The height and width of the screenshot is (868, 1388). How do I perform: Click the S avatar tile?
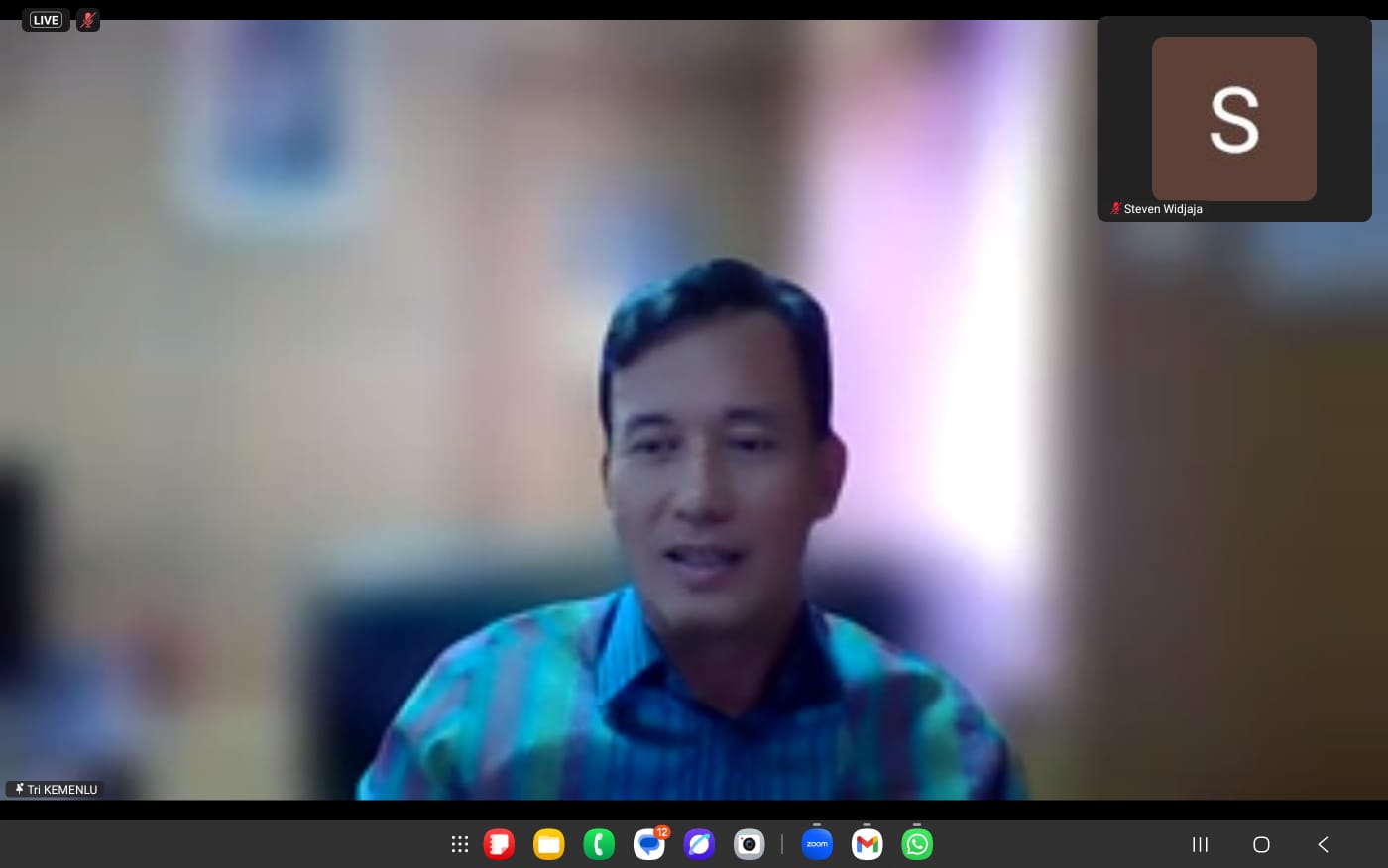(1233, 119)
